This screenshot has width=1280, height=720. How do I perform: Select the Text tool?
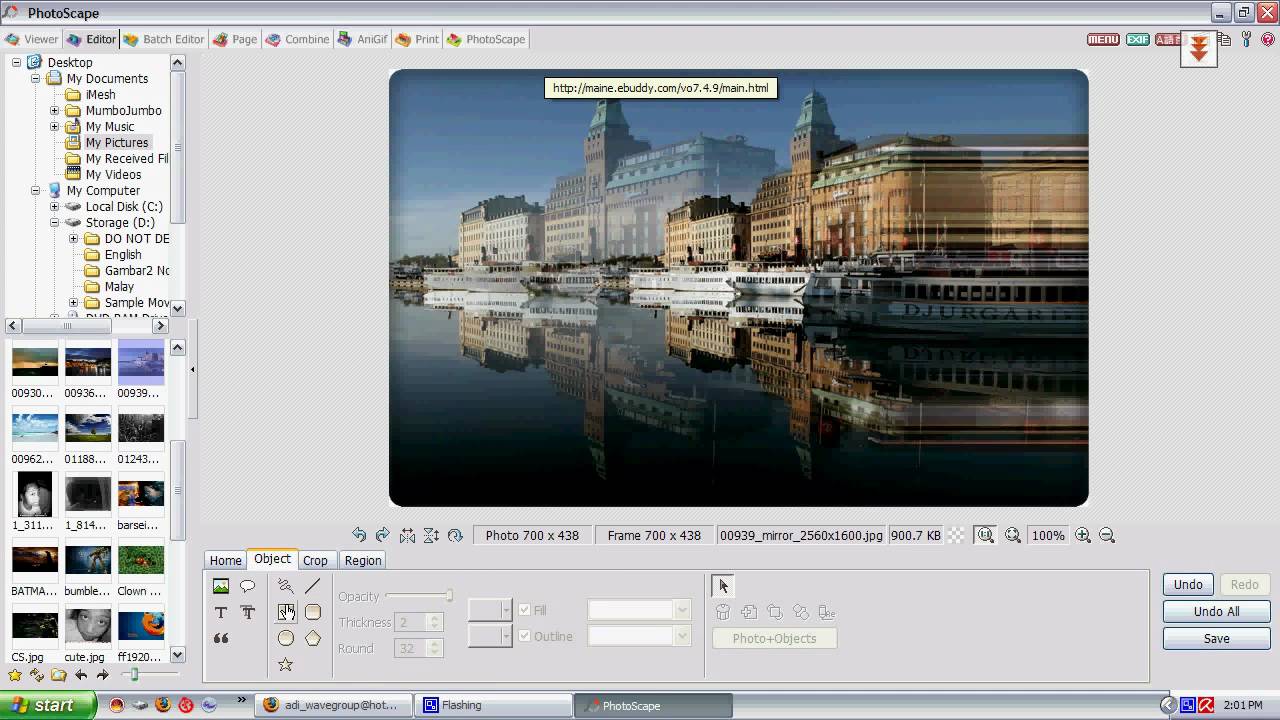tap(221, 612)
